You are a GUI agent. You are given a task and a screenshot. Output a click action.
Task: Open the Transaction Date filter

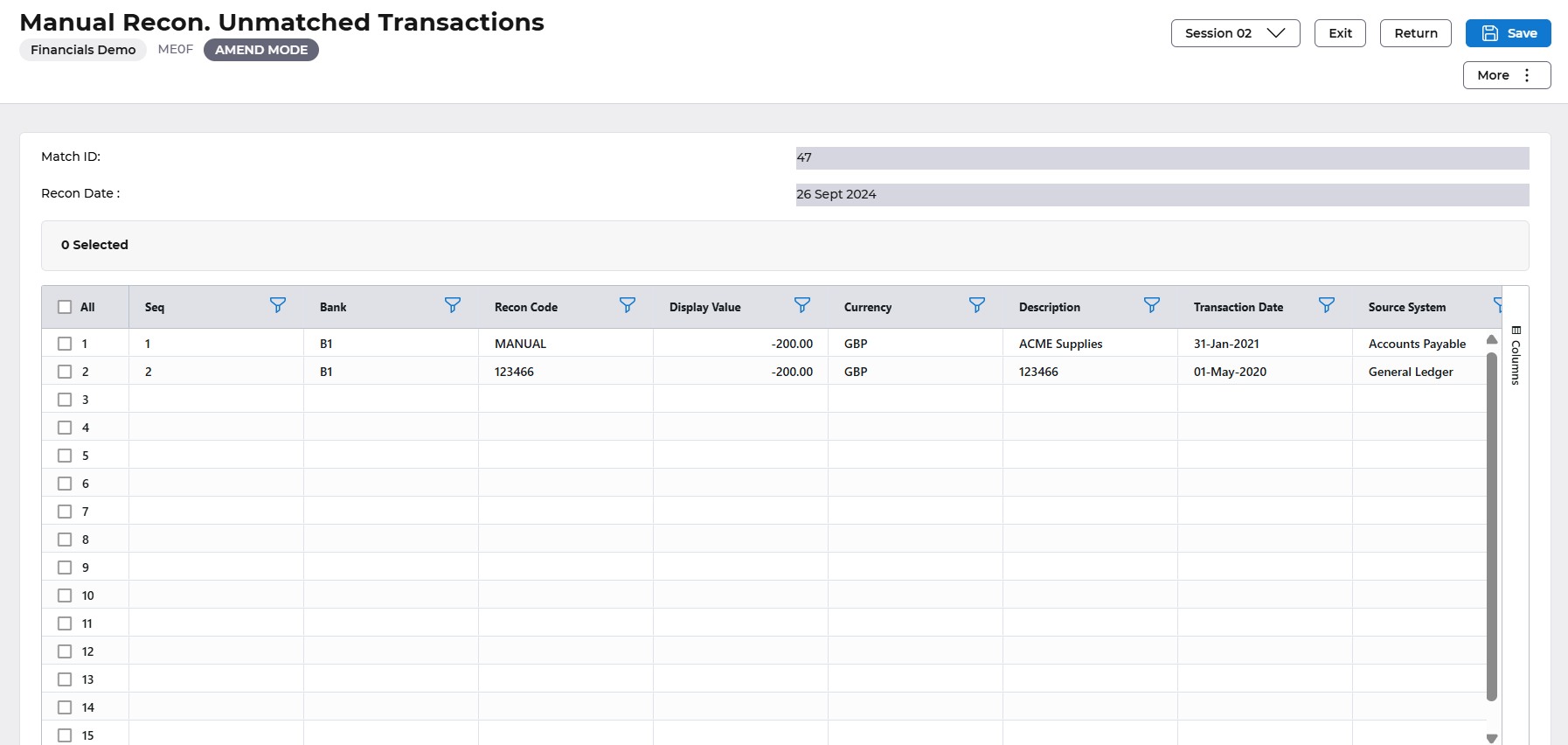pyautogui.click(x=1327, y=305)
